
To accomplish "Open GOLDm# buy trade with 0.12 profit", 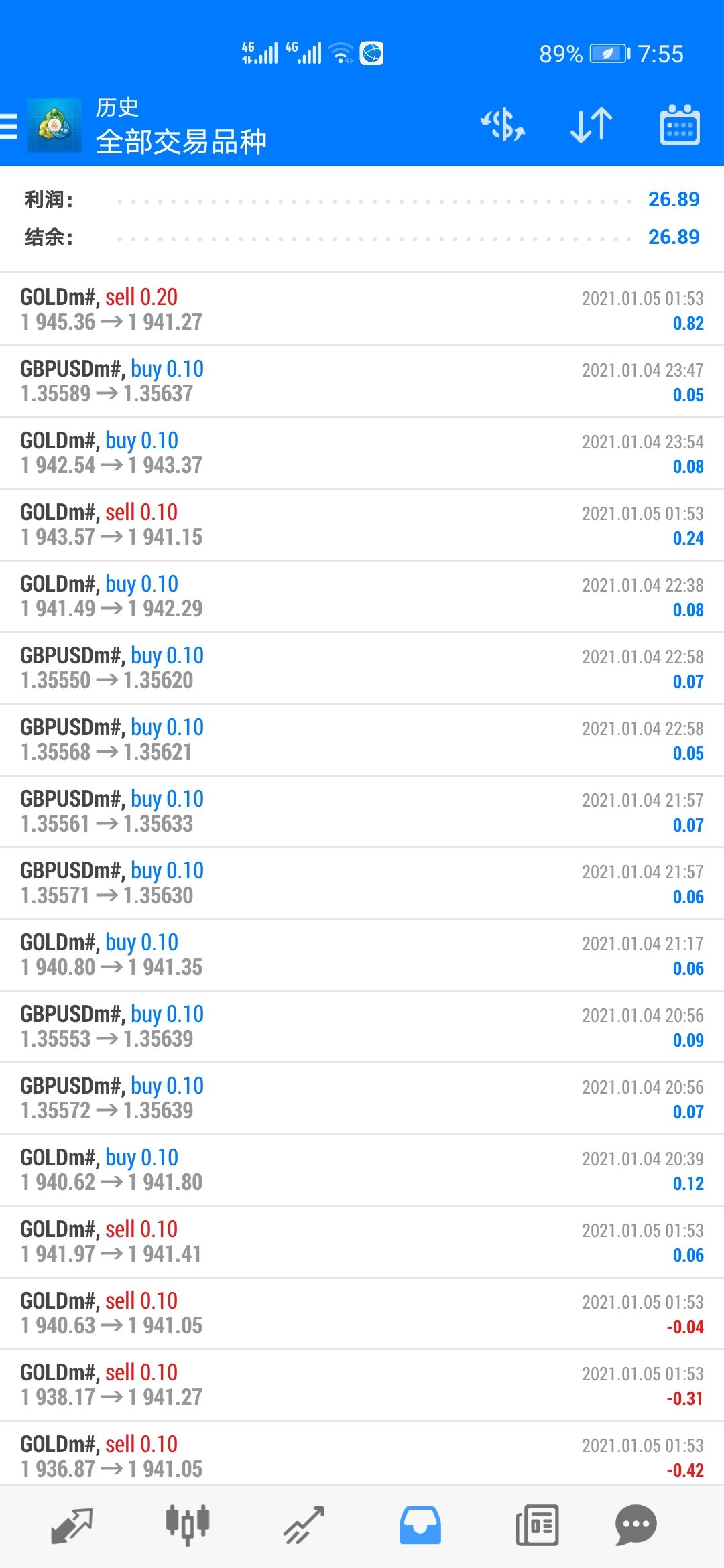I will click(x=362, y=1170).
